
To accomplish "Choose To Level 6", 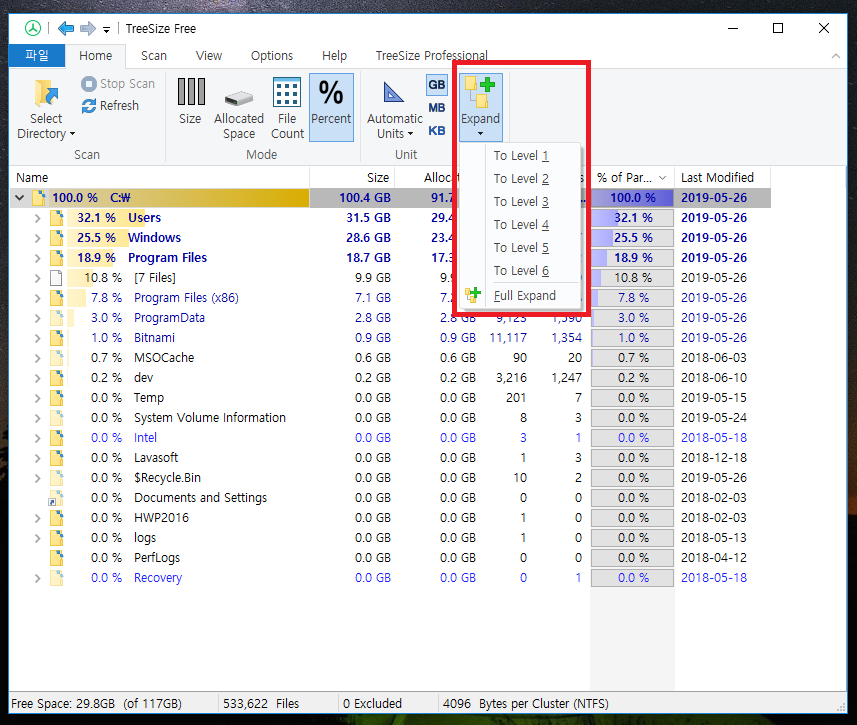I will 521,271.
